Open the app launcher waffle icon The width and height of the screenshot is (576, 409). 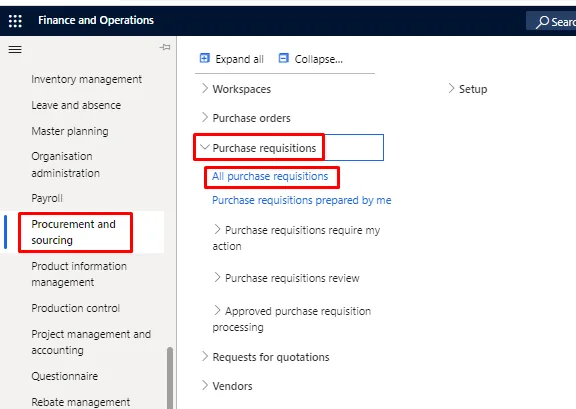pyautogui.click(x=15, y=21)
